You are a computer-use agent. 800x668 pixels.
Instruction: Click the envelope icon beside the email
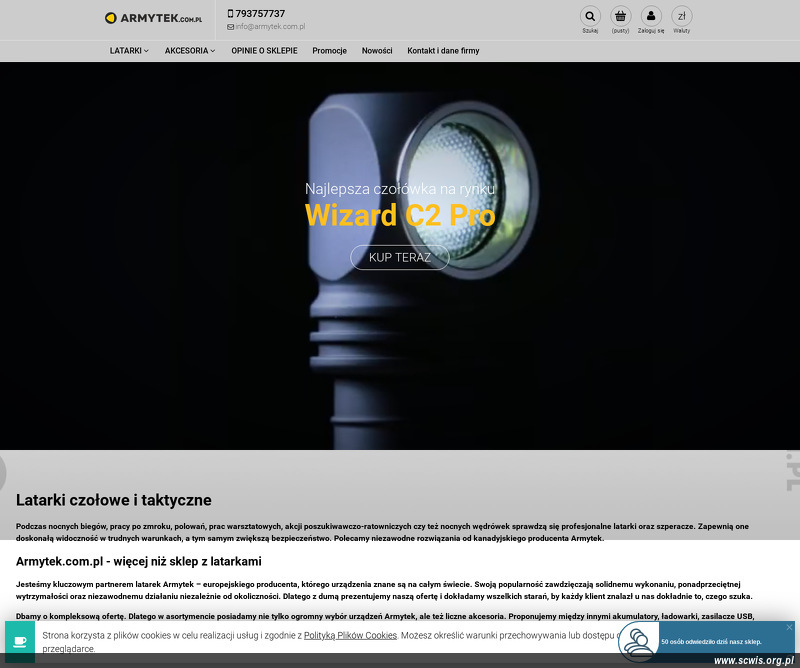click(x=231, y=27)
